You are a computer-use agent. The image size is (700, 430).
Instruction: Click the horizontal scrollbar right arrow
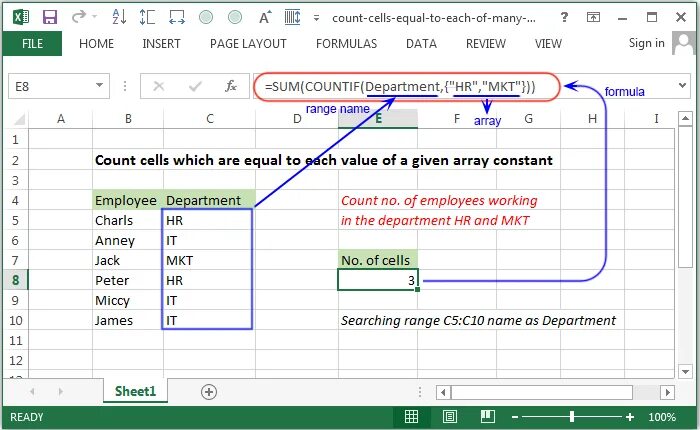(x=667, y=392)
